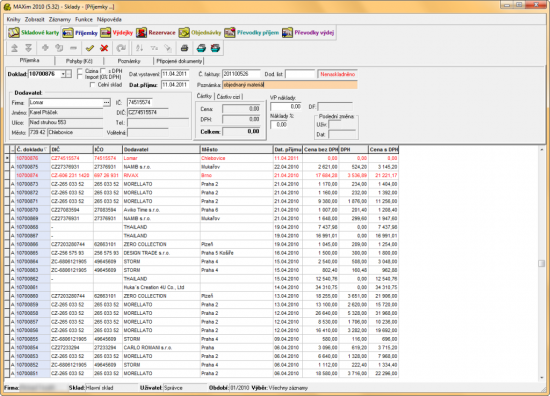Click the search records toolbar icon

coord(168,48)
